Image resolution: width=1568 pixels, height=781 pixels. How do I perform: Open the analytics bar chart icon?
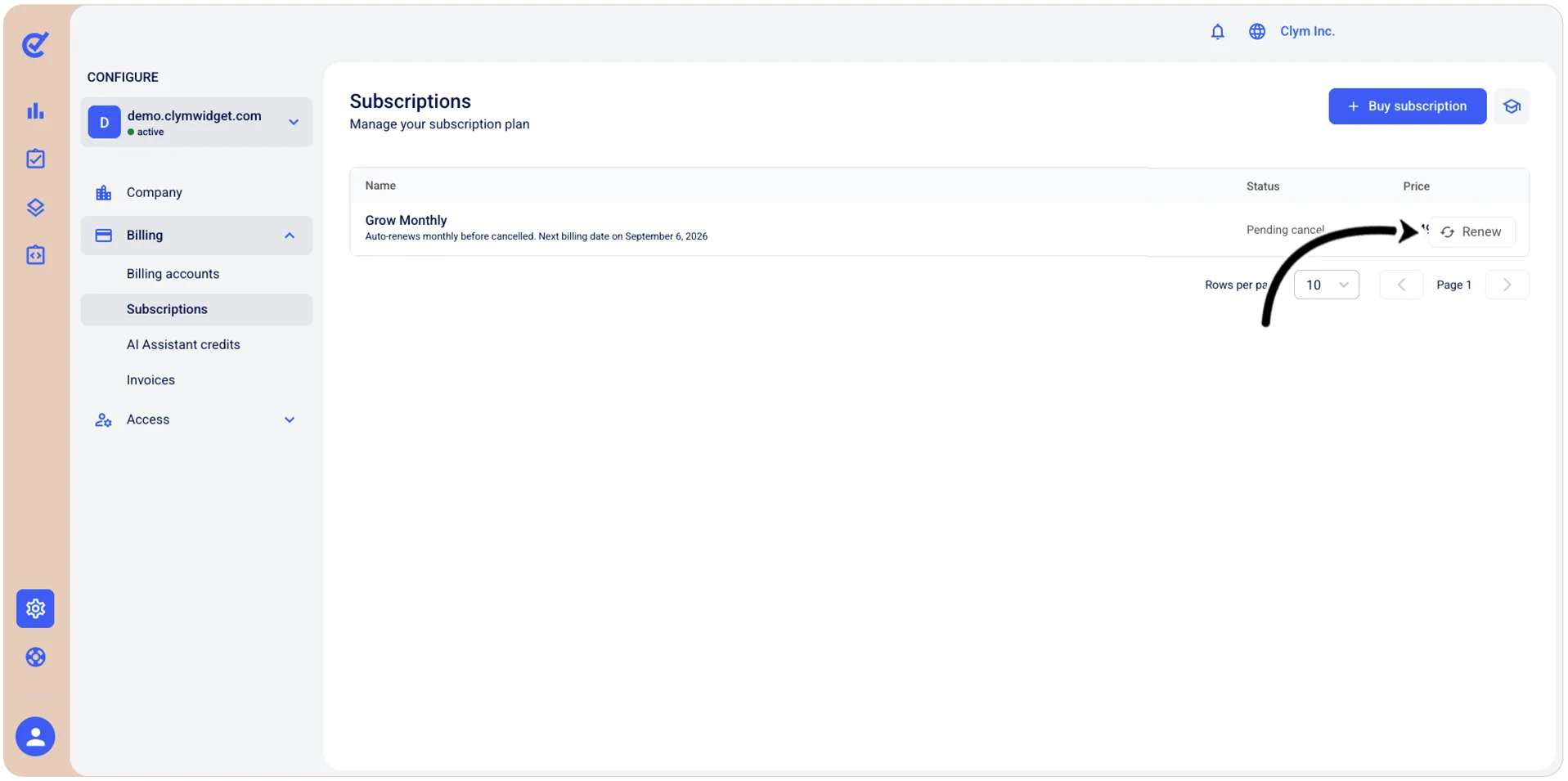coord(35,111)
